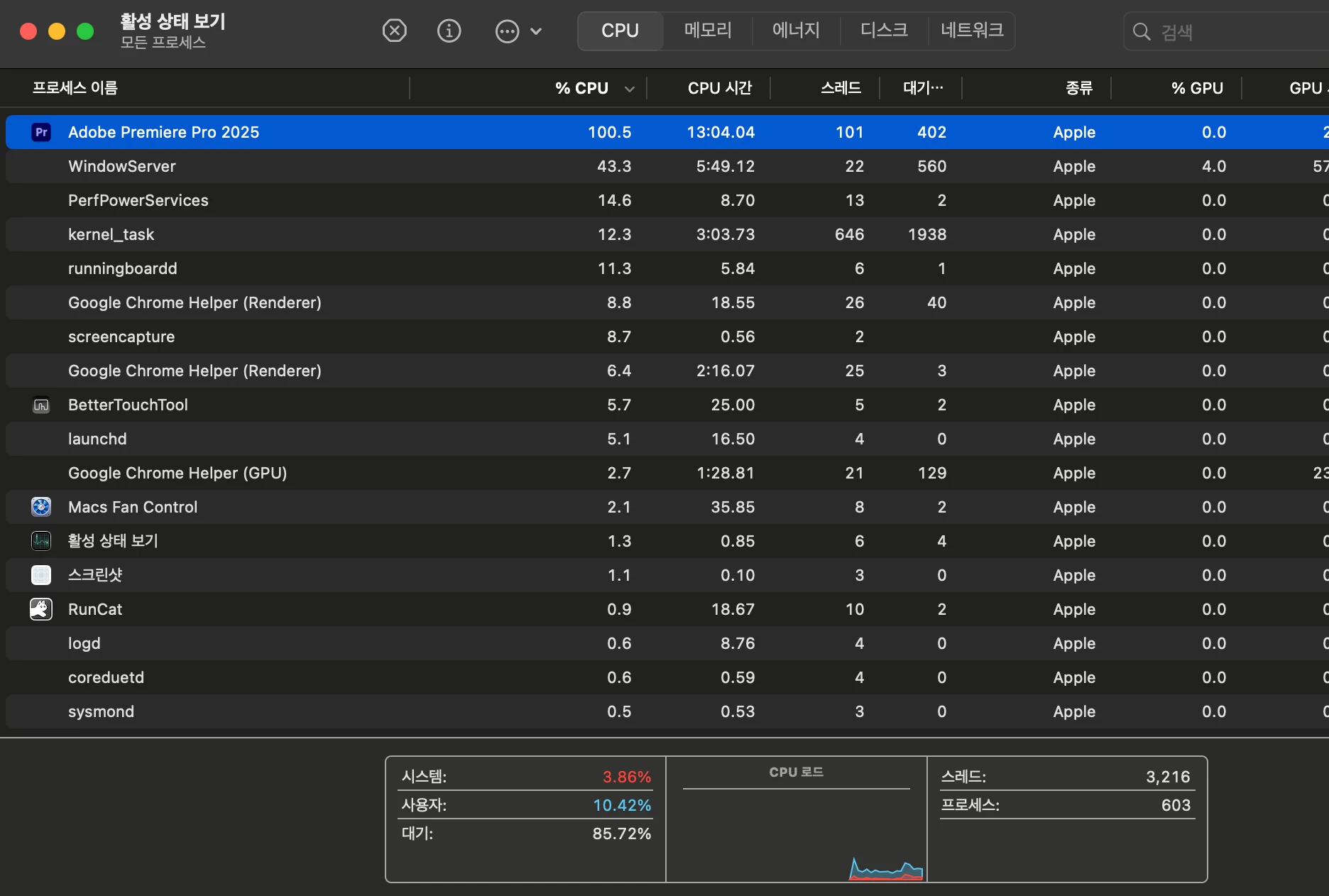This screenshot has height=896, width=1329.
Task: Sort by 프로세스 이름 column
Action: (75, 88)
